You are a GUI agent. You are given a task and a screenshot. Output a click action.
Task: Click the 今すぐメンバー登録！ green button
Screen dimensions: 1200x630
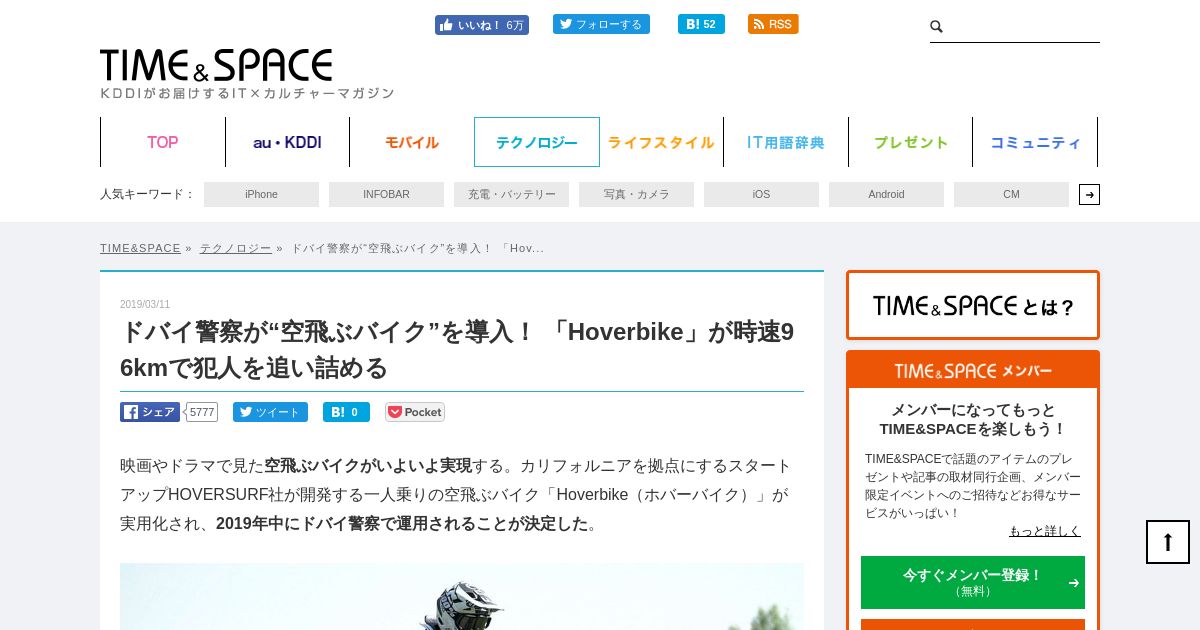(x=973, y=582)
